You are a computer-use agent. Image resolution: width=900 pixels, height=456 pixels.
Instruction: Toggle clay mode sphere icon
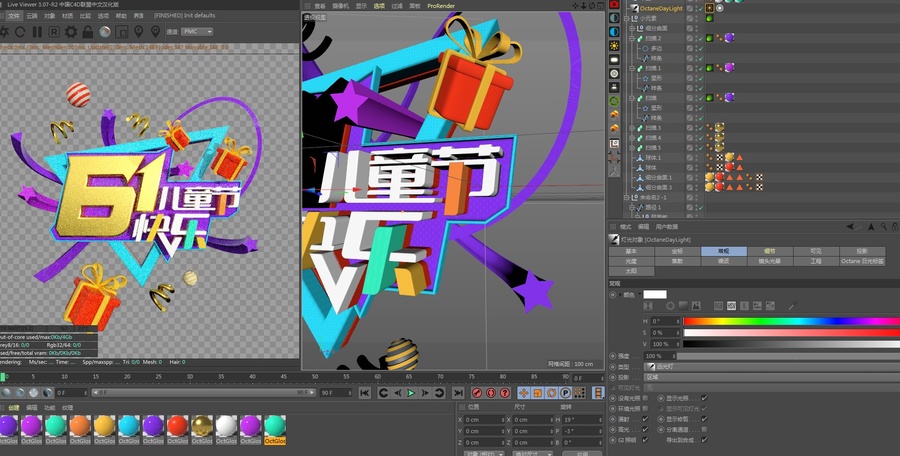click(105, 32)
